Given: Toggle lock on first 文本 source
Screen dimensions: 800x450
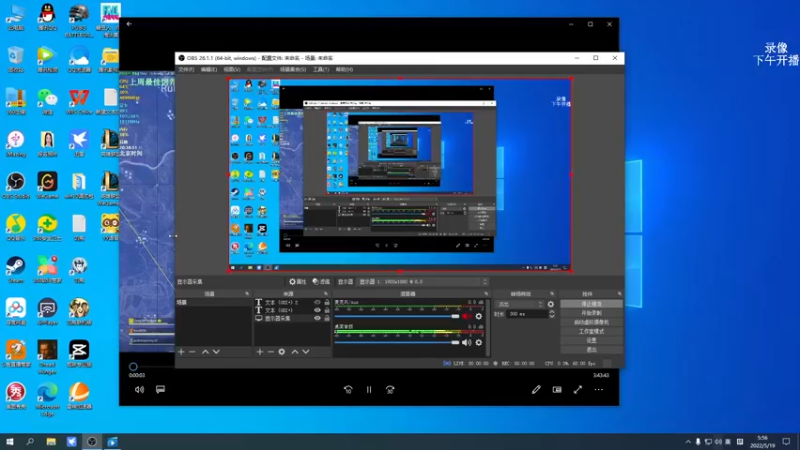Looking at the screenshot, I should [326, 302].
